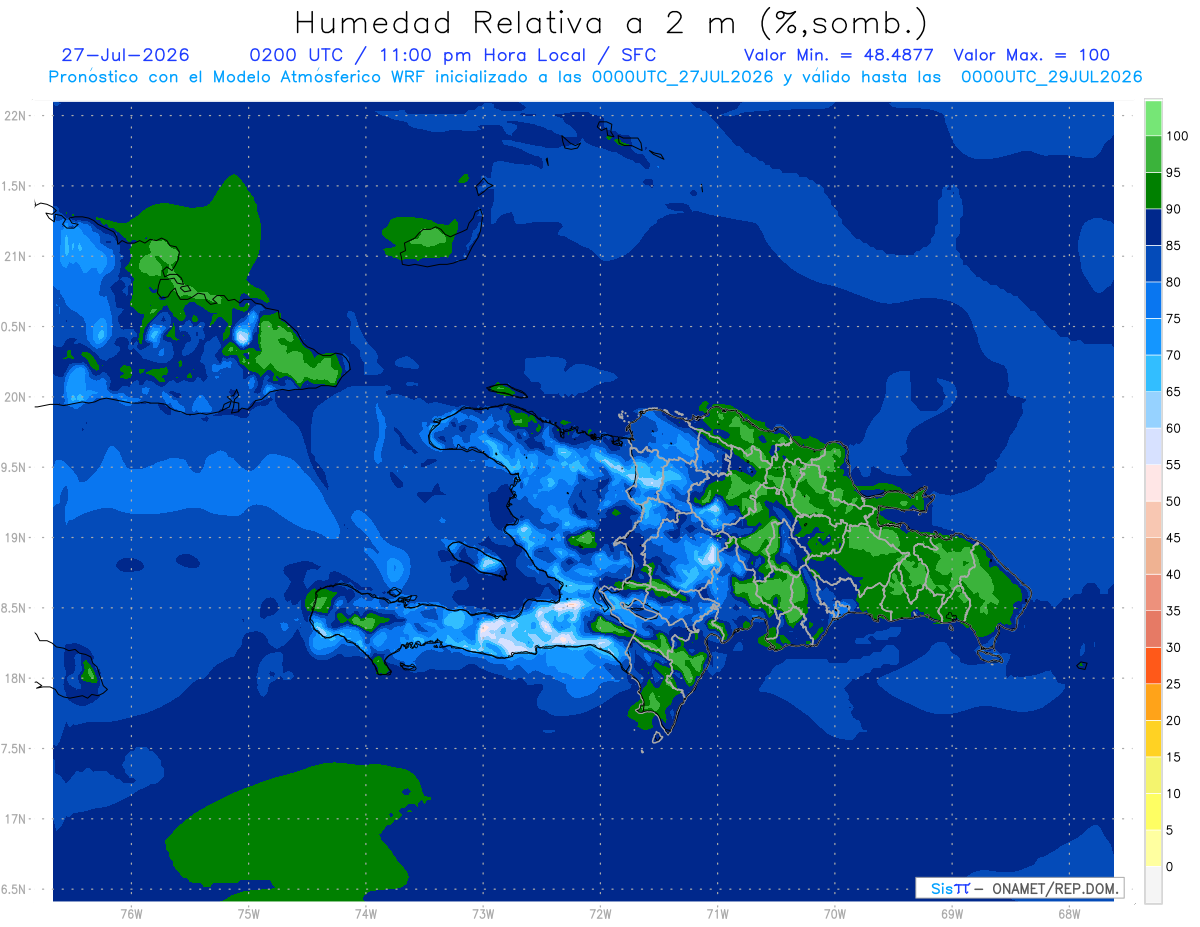Select the 'Valor Max. = 100' reading
This screenshot has height=927, width=1200.
tap(1031, 55)
